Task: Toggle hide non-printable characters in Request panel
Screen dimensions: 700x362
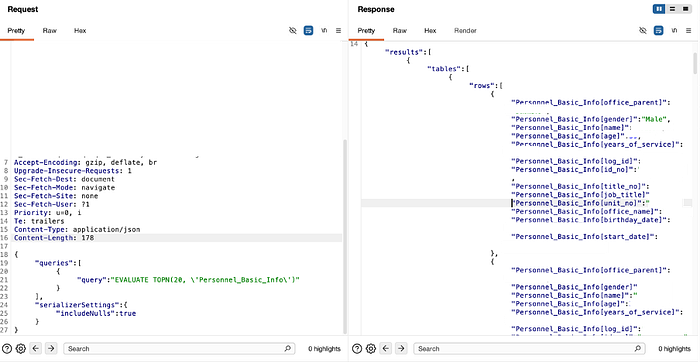Action: [292, 30]
